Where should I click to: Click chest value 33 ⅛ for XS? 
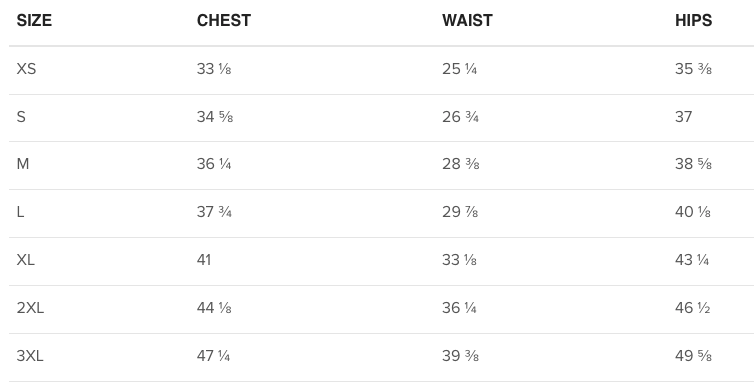click(x=214, y=69)
